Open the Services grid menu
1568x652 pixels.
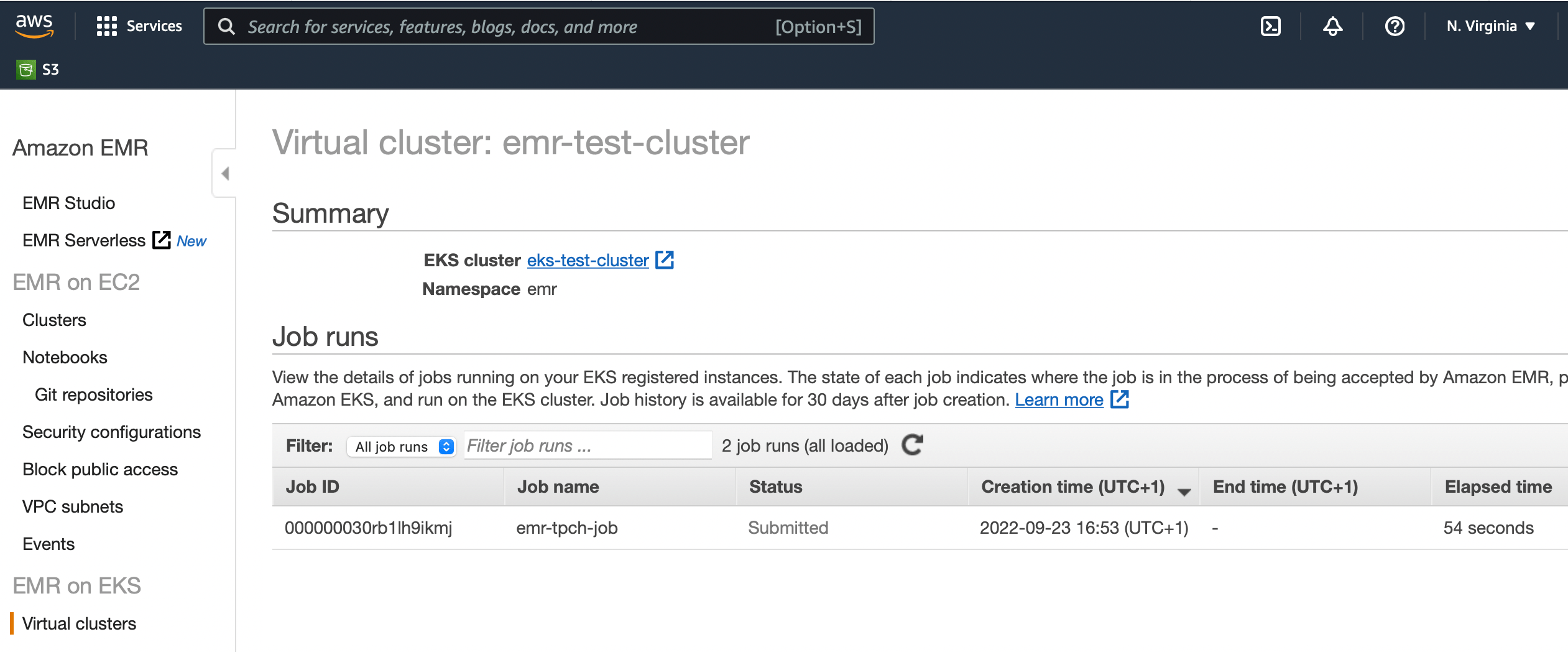pos(106,26)
